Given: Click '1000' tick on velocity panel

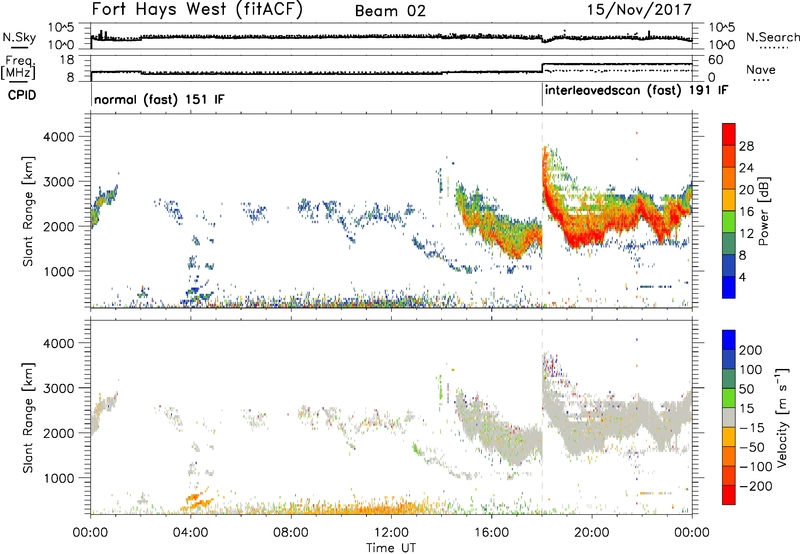Looking at the screenshot, I should pyautogui.click(x=60, y=478).
